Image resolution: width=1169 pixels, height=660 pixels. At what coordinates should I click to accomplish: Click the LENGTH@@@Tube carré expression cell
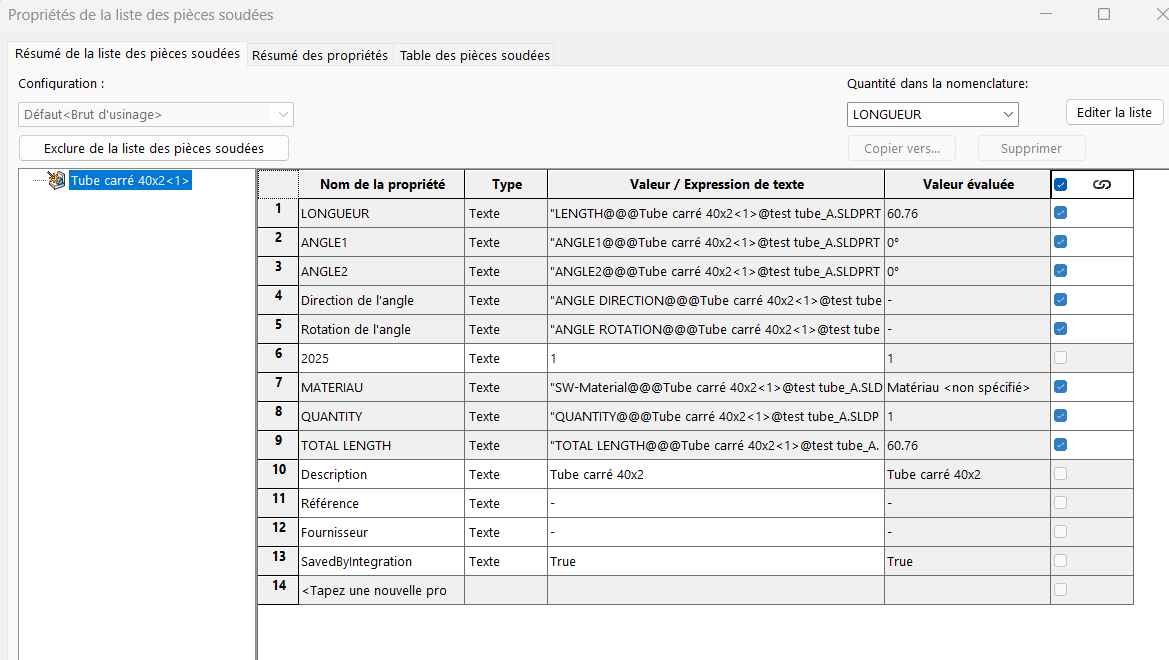tap(716, 213)
